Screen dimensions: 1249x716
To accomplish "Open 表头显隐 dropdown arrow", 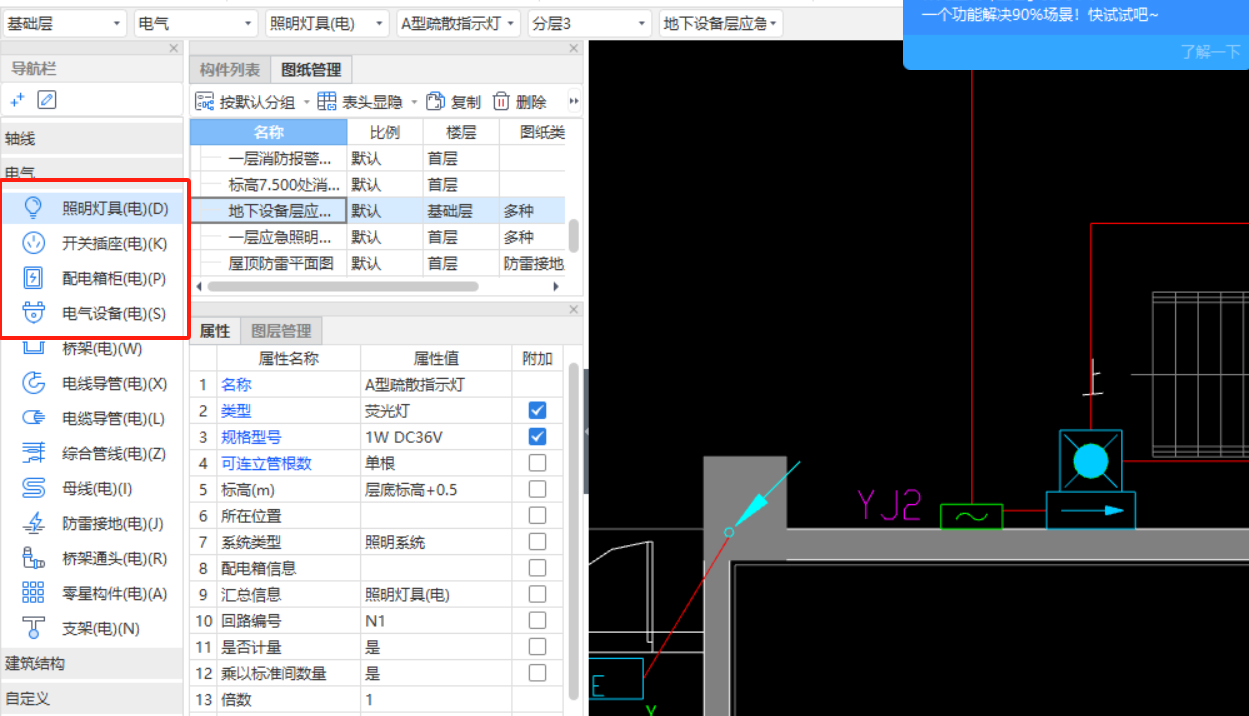I will [x=414, y=102].
